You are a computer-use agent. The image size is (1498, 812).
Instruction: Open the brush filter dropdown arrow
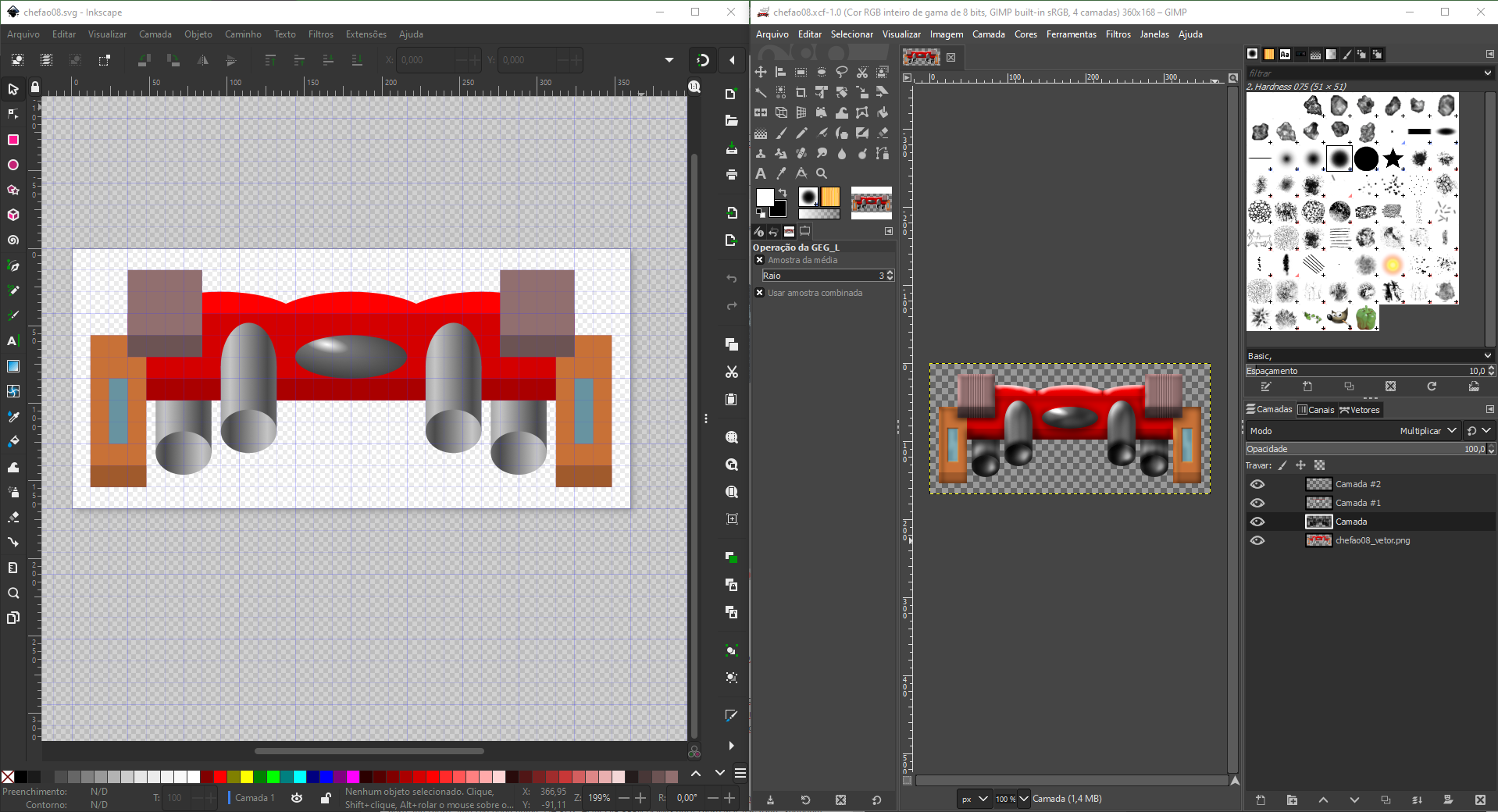pos(1487,73)
